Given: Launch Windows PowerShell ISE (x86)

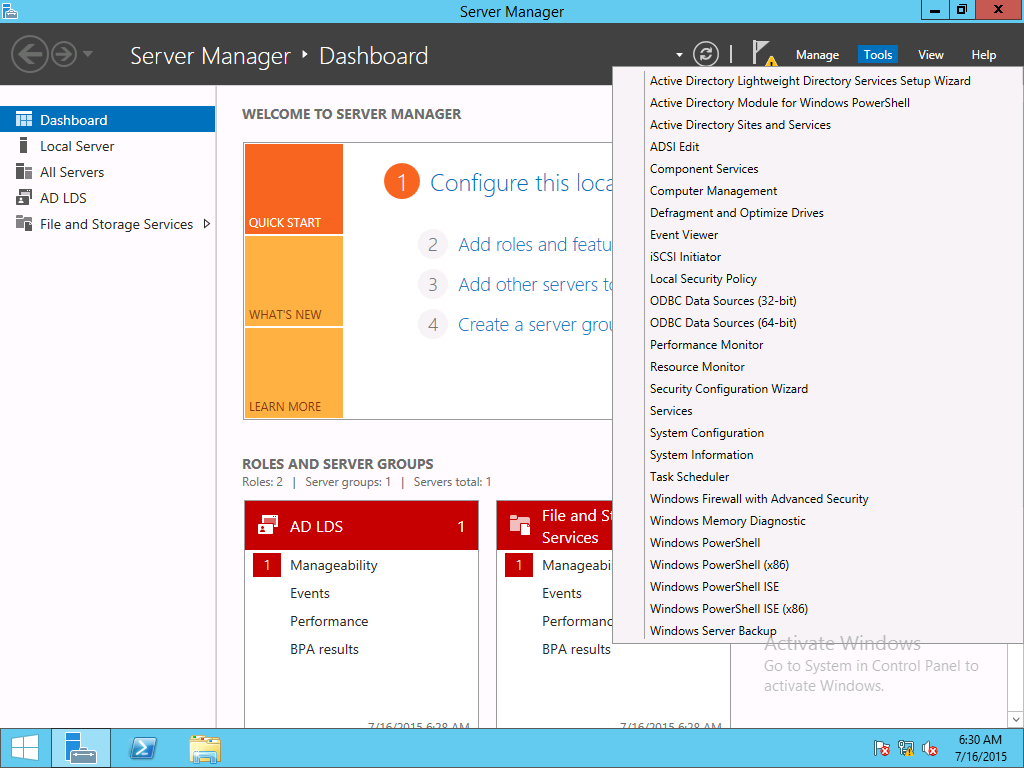Looking at the screenshot, I should pyautogui.click(x=729, y=609).
